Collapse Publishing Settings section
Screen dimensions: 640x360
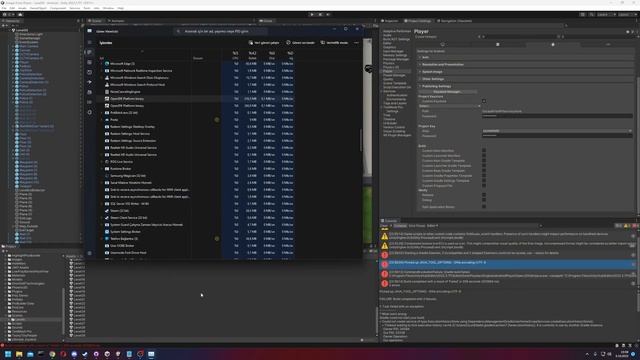[x=525, y=86]
